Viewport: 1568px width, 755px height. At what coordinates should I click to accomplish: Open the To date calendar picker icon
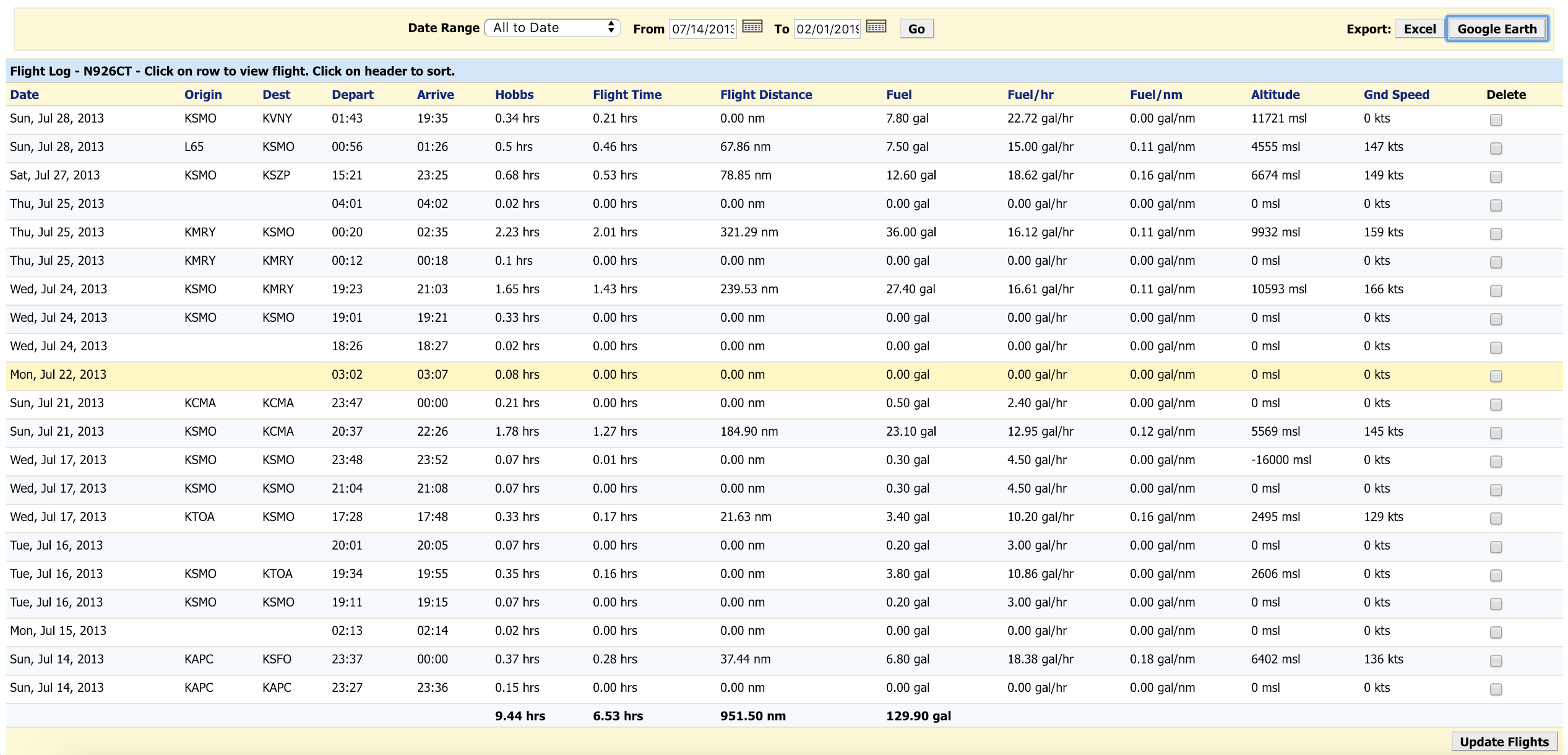[x=876, y=27]
